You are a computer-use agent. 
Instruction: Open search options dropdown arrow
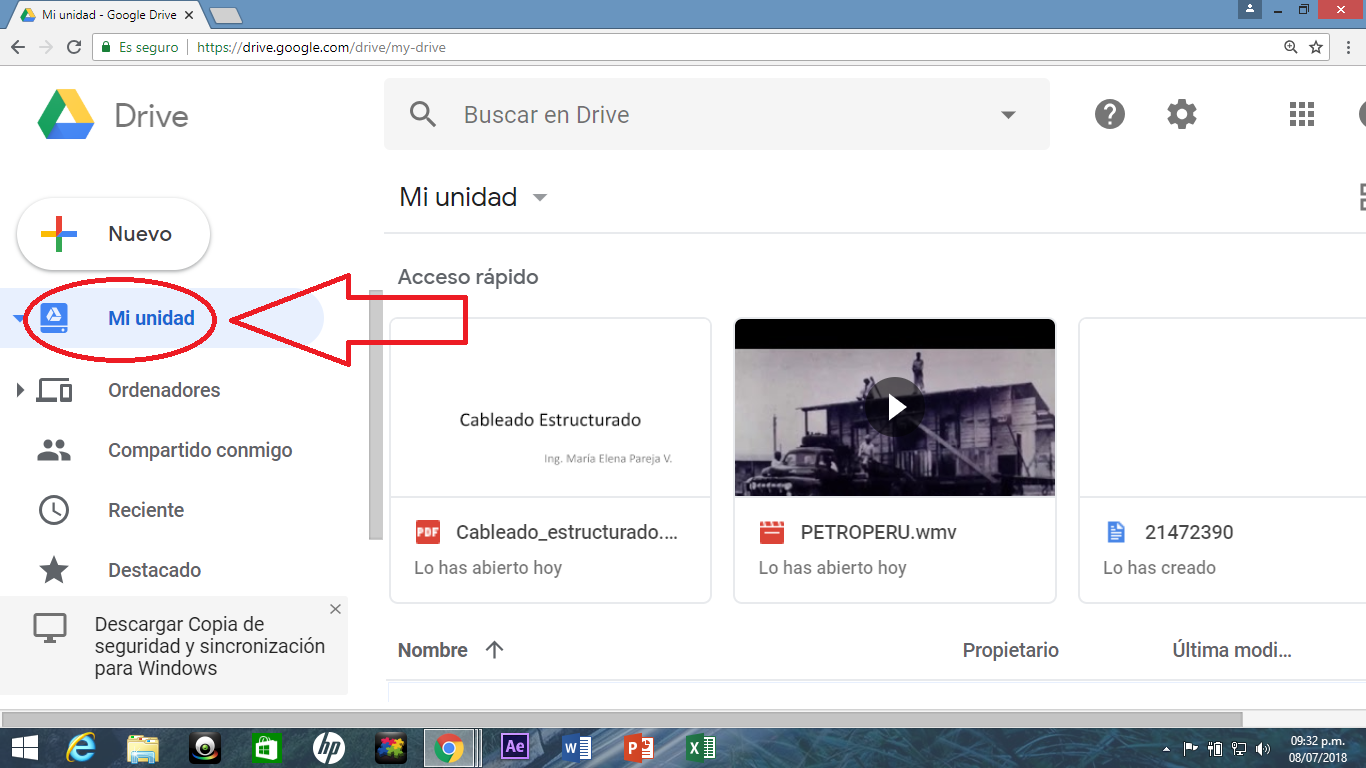tap(1008, 114)
